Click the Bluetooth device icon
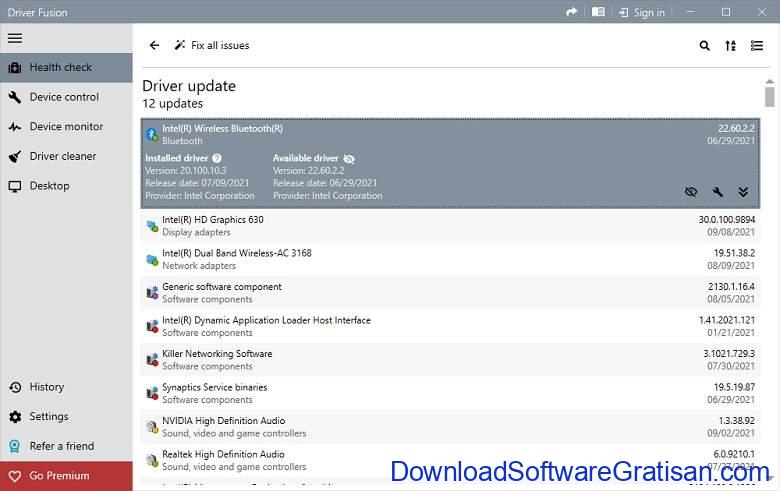The width and height of the screenshot is (780, 491). coord(152,134)
